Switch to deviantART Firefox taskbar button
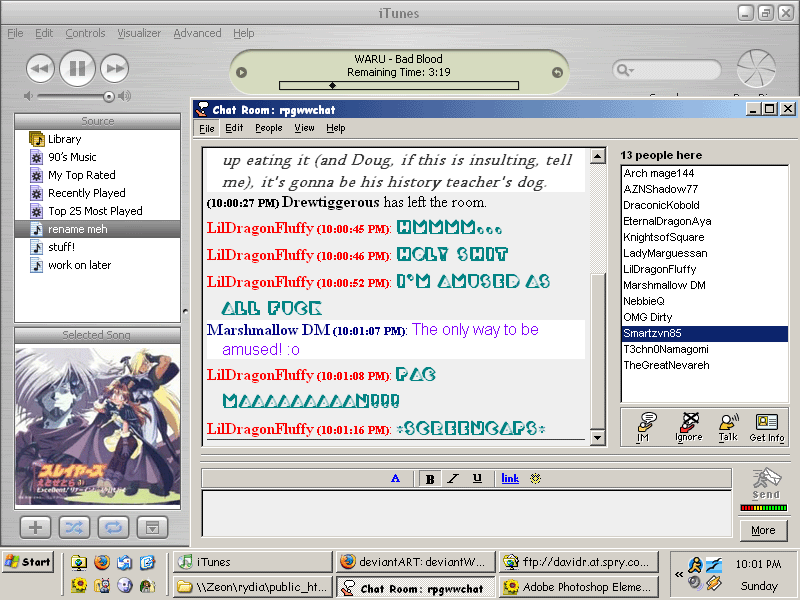The height and width of the screenshot is (600, 800). 415,562
